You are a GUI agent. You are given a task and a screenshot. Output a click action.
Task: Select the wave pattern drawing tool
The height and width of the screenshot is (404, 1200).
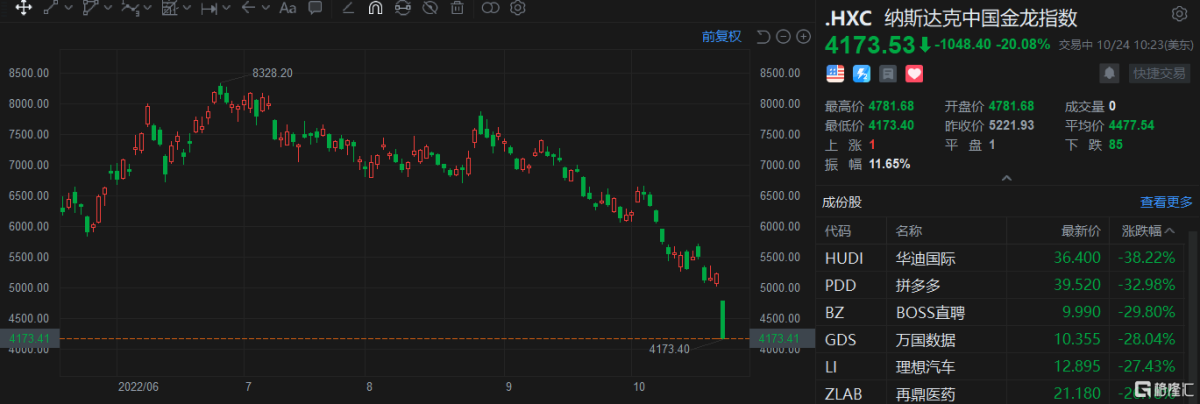(130, 8)
